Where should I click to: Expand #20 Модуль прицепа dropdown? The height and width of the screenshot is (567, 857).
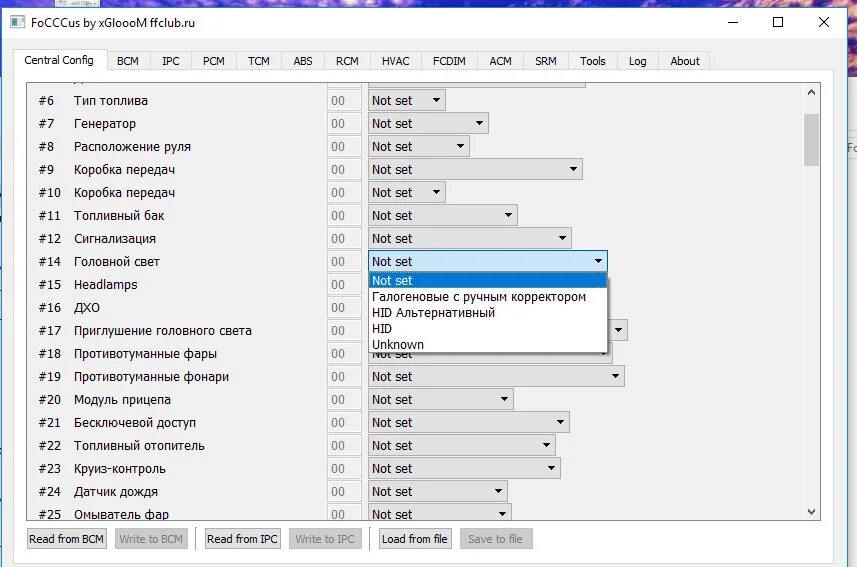click(x=441, y=400)
